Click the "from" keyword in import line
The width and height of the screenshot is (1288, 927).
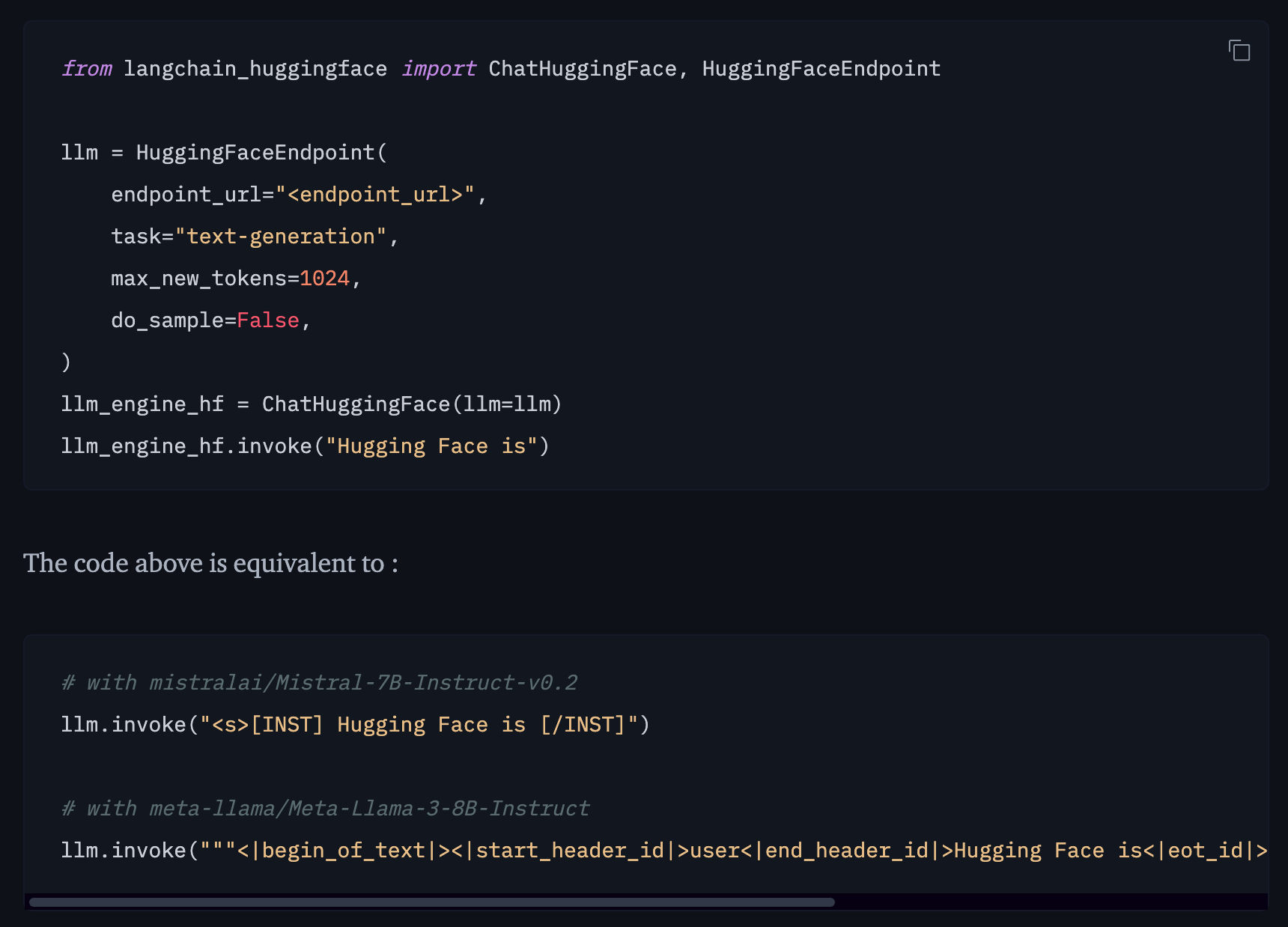click(x=86, y=69)
